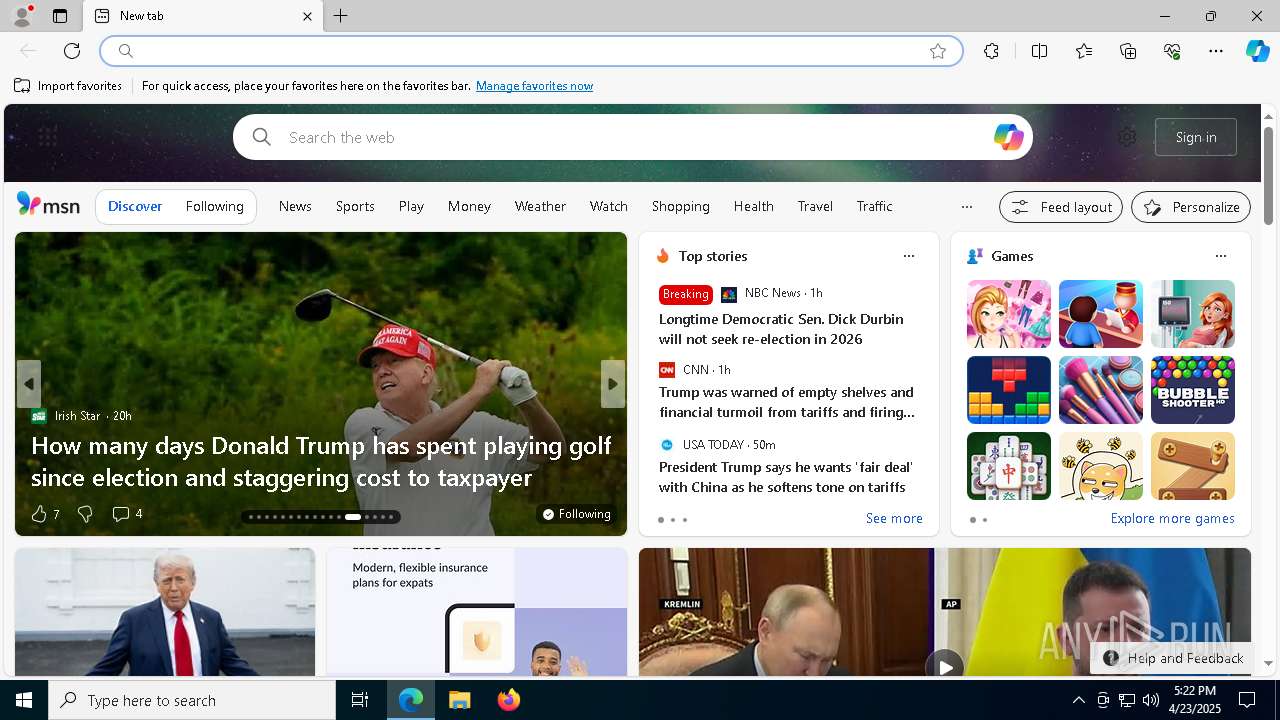The width and height of the screenshot is (1280, 720).
Task: Open the volume control in system tray
Action: point(1151,700)
